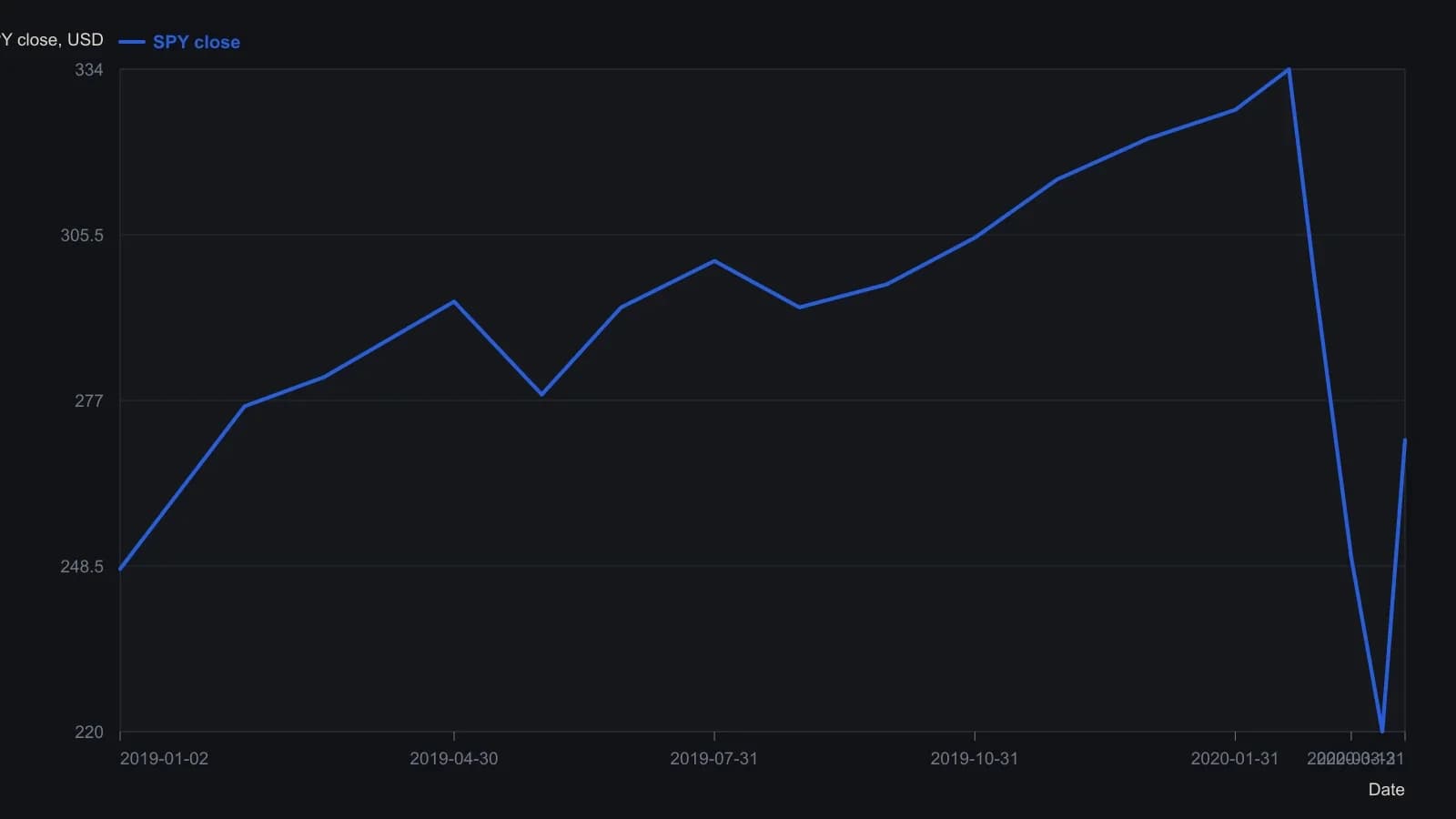Click the line's highest peak at 334
Image resolution: width=1456 pixels, height=819 pixels.
(x=1289, y=69)
